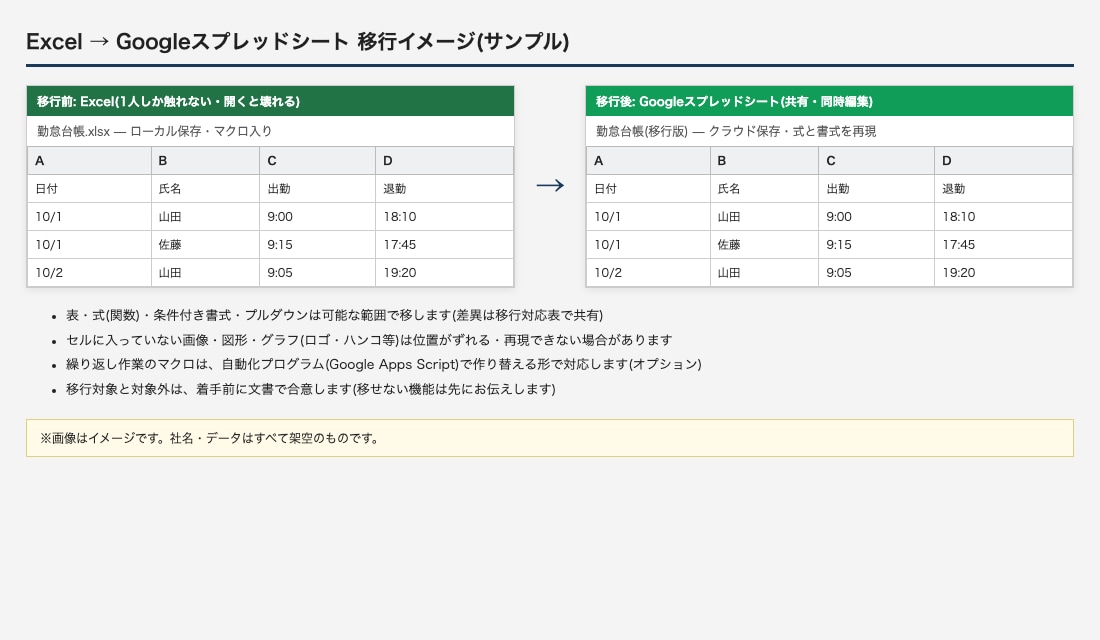1100x640 pixels.
Task: Click the bullet starting "セルに入っていない画像・図形"
Action: click(369, 340)
